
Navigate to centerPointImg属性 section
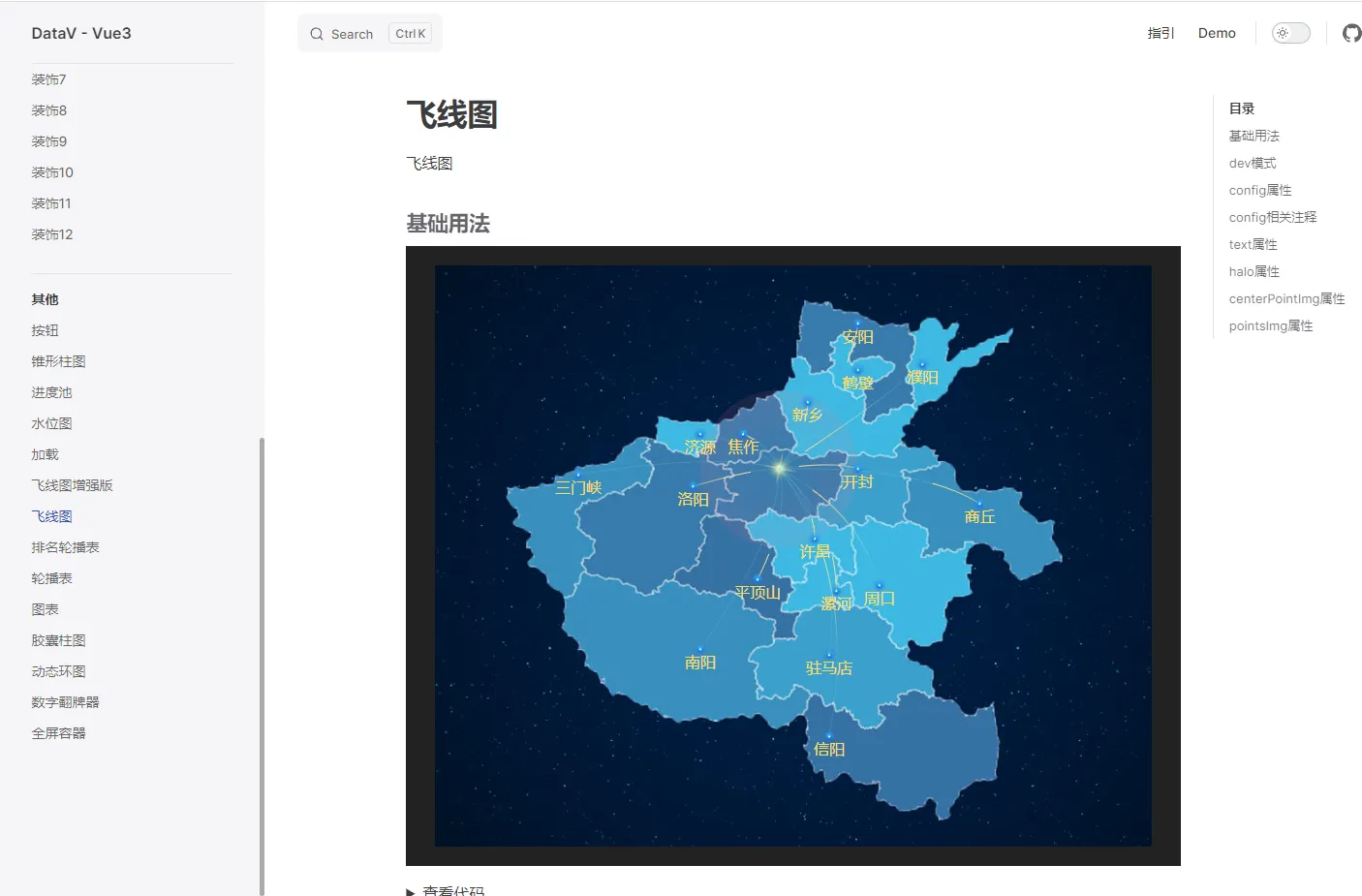coord(1286,298)
